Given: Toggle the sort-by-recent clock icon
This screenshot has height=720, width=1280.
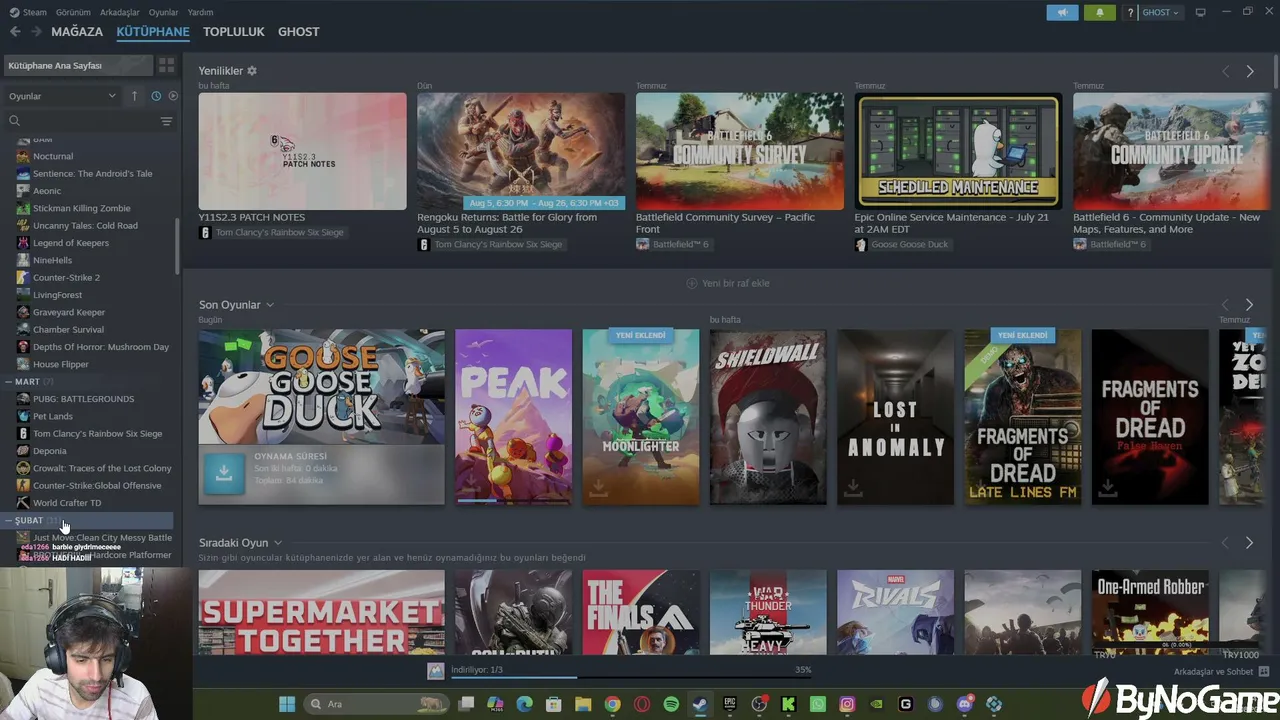Looking at the screenshot, I should 156,96.
